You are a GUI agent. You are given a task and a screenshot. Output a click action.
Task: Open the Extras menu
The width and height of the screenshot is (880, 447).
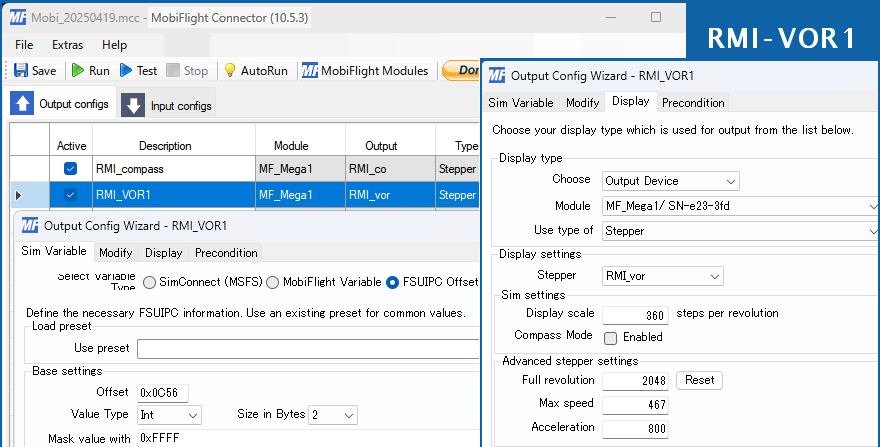pos(67,45)
